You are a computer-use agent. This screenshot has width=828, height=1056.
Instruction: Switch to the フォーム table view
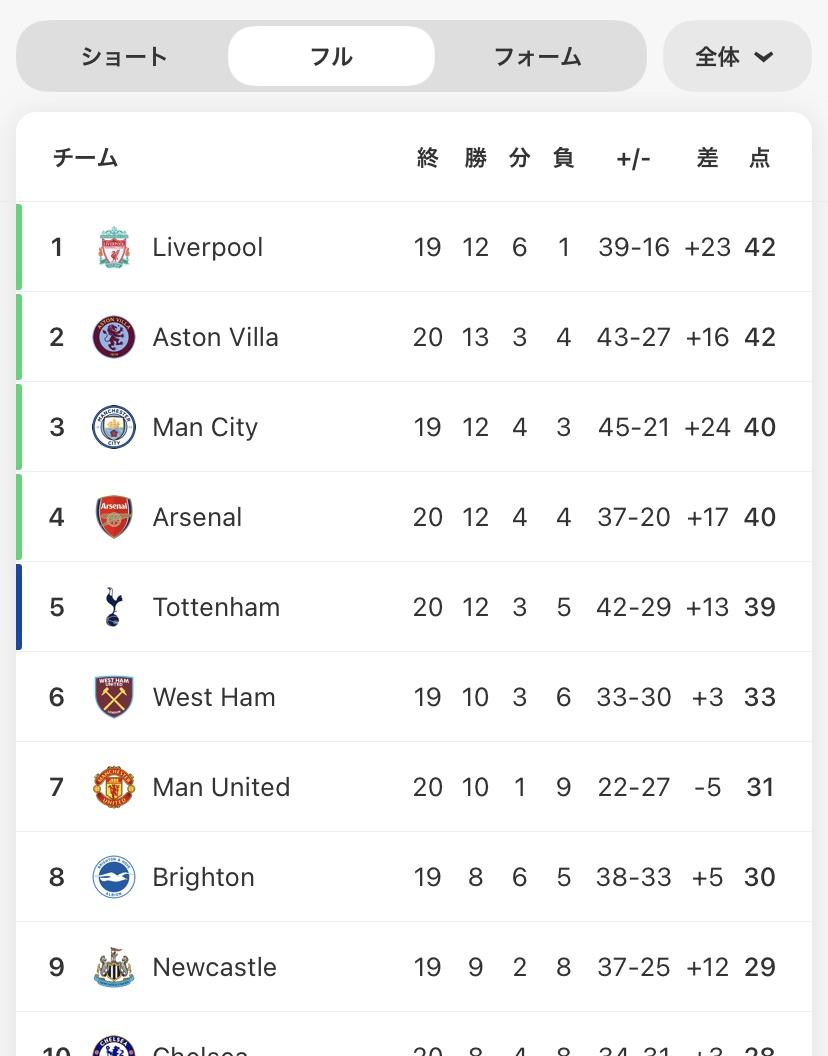point(538,57)
